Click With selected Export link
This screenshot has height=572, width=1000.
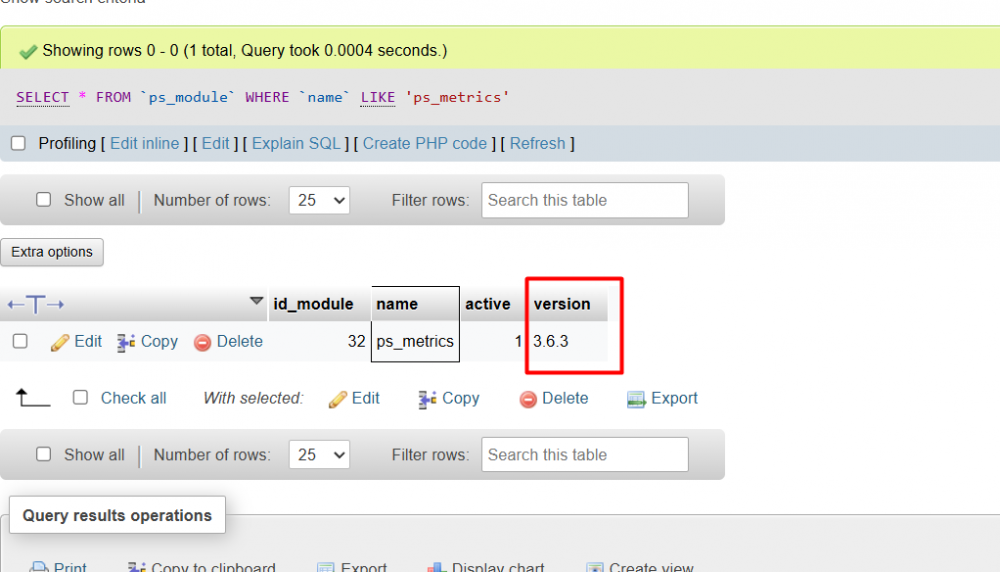click(674, 399)
